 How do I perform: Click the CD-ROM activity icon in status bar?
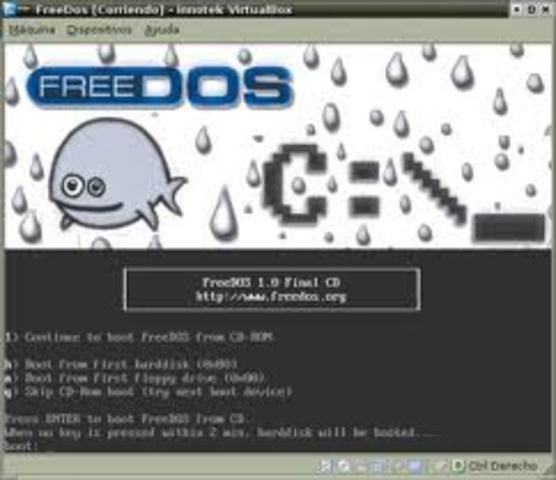click(343, 466)
